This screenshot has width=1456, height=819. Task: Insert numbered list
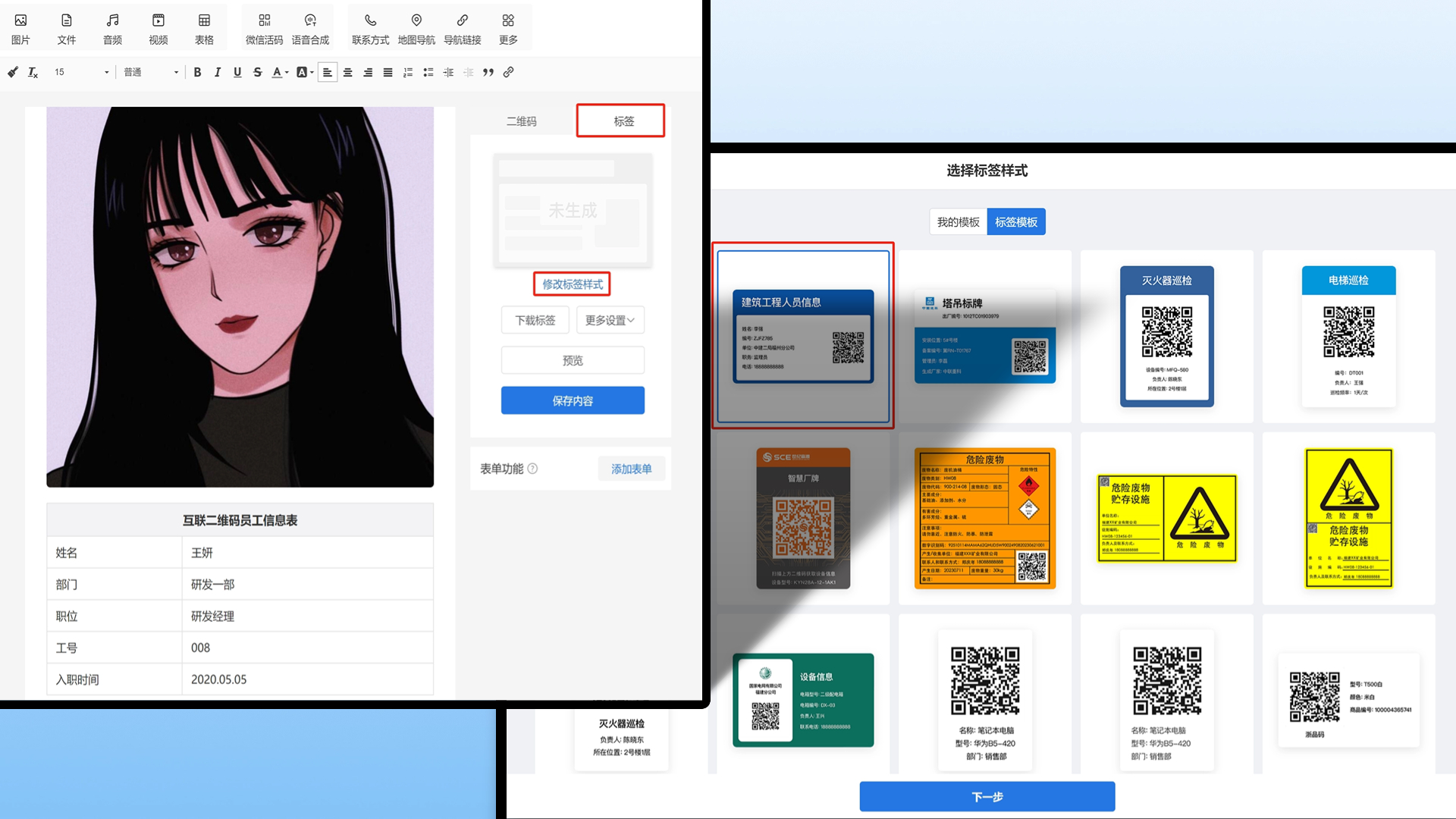(408, 72)
